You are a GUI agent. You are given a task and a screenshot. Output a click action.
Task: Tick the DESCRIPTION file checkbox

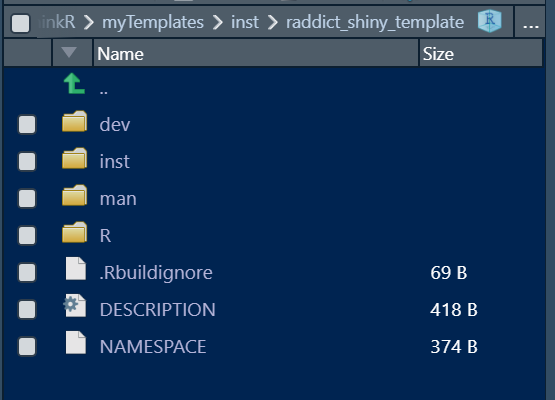pyautogui.click(x=27, y=309)
